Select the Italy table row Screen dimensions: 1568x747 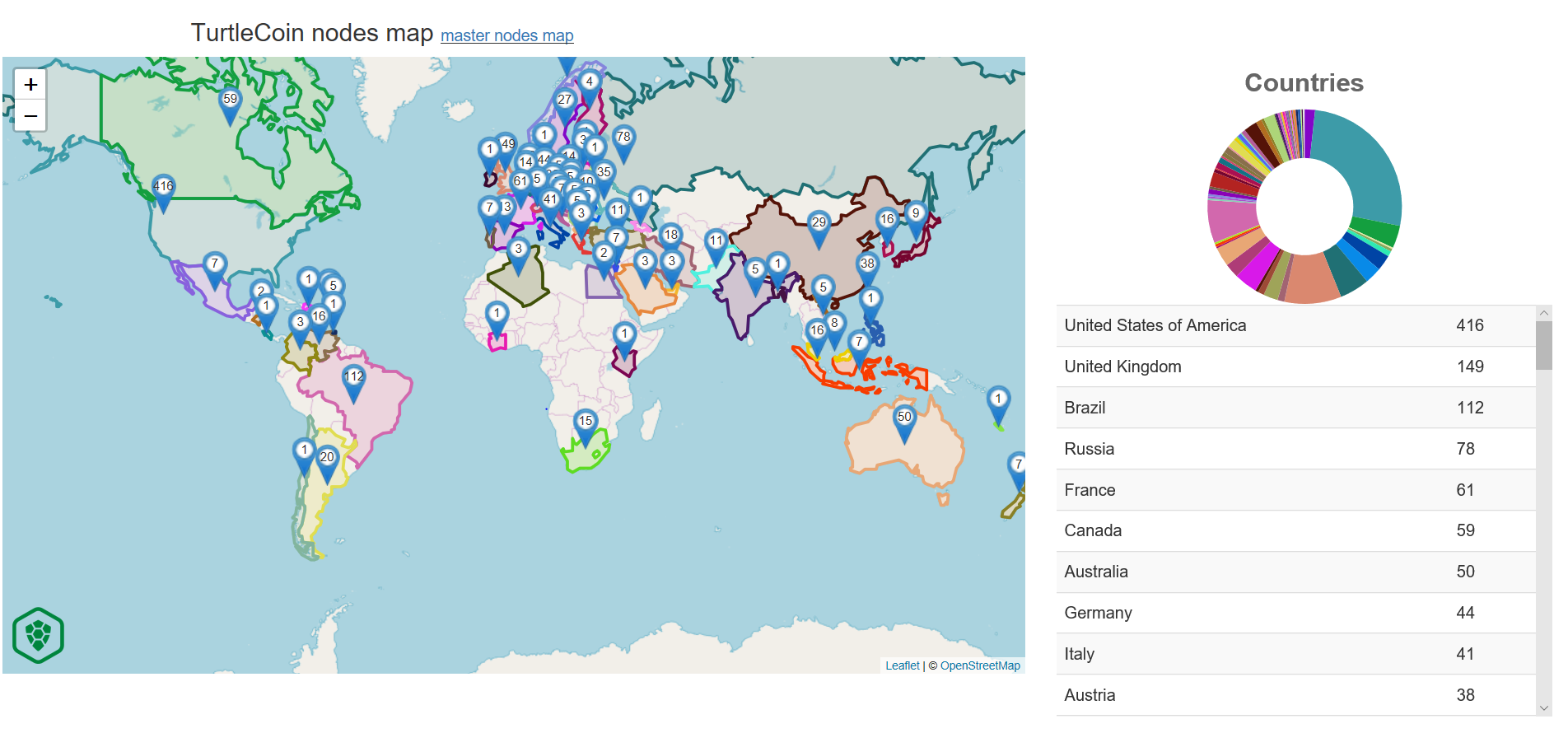point(1295,654)
